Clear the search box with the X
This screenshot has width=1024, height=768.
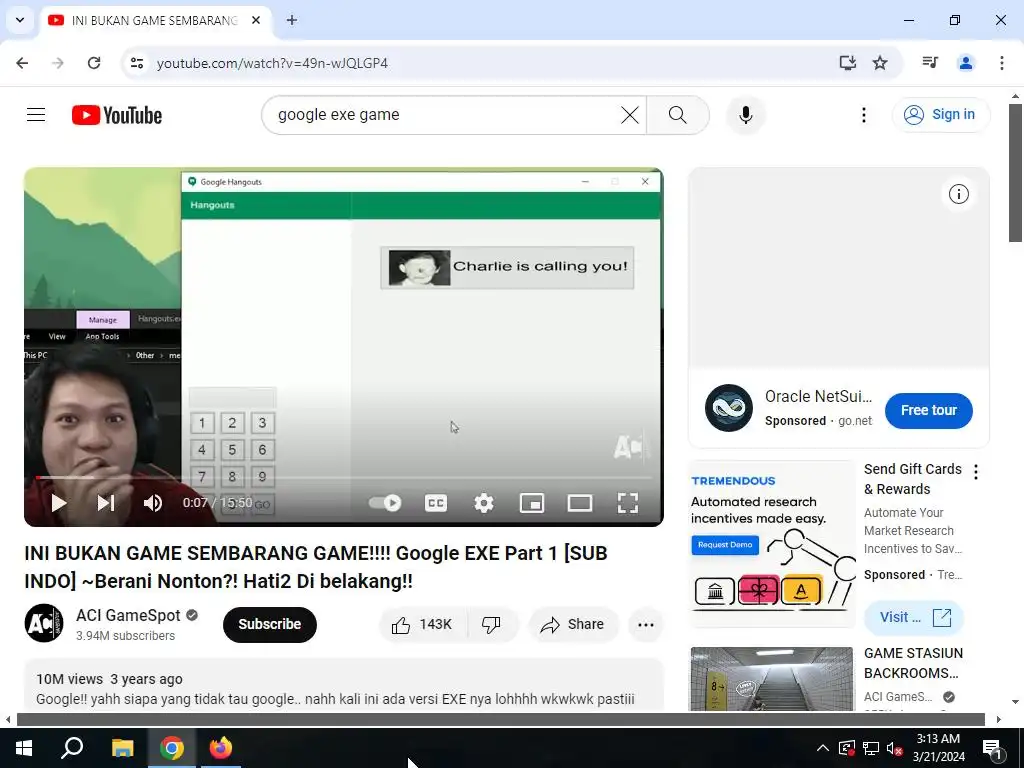tap(630, 115)
